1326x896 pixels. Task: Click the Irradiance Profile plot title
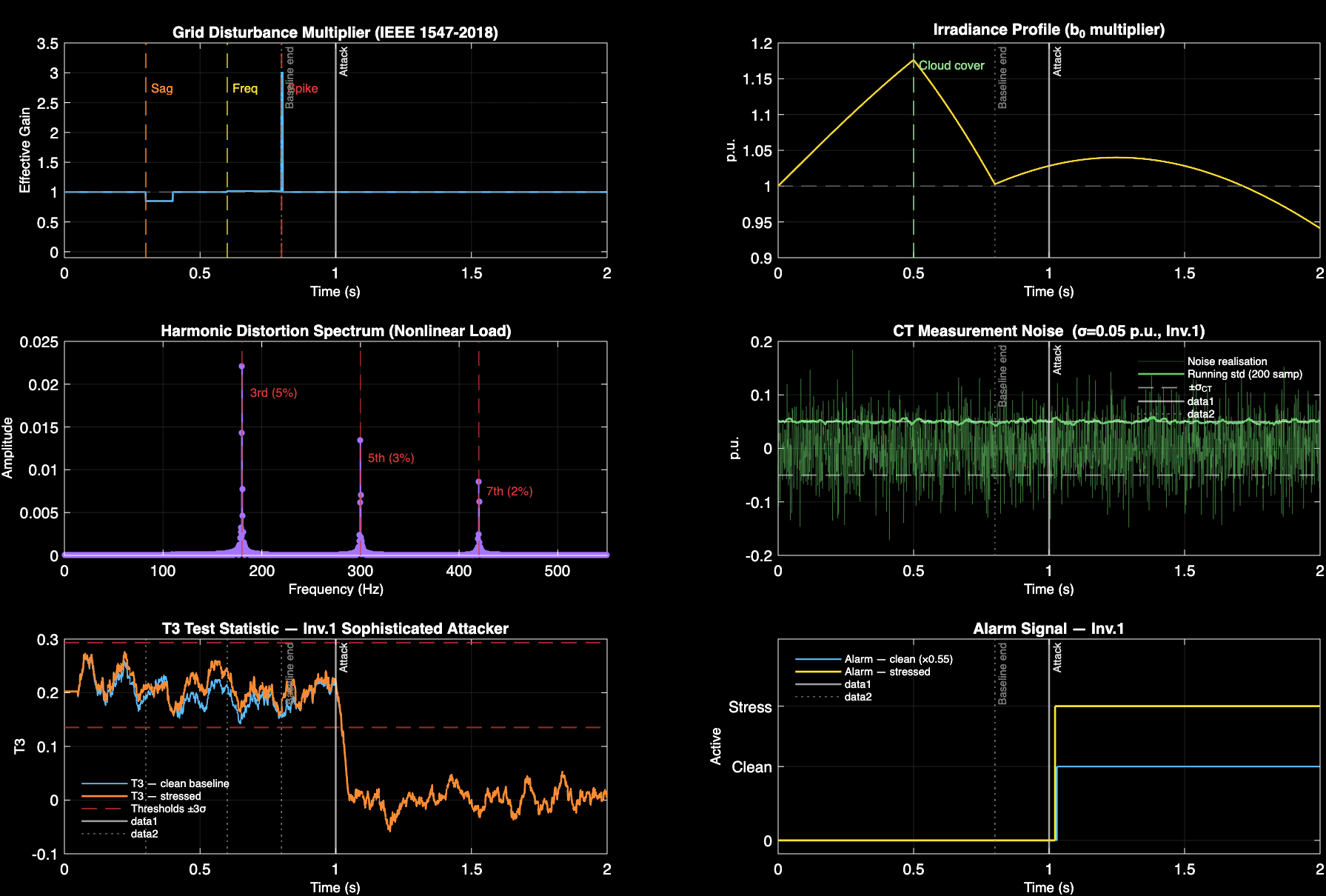(1048, 30)
